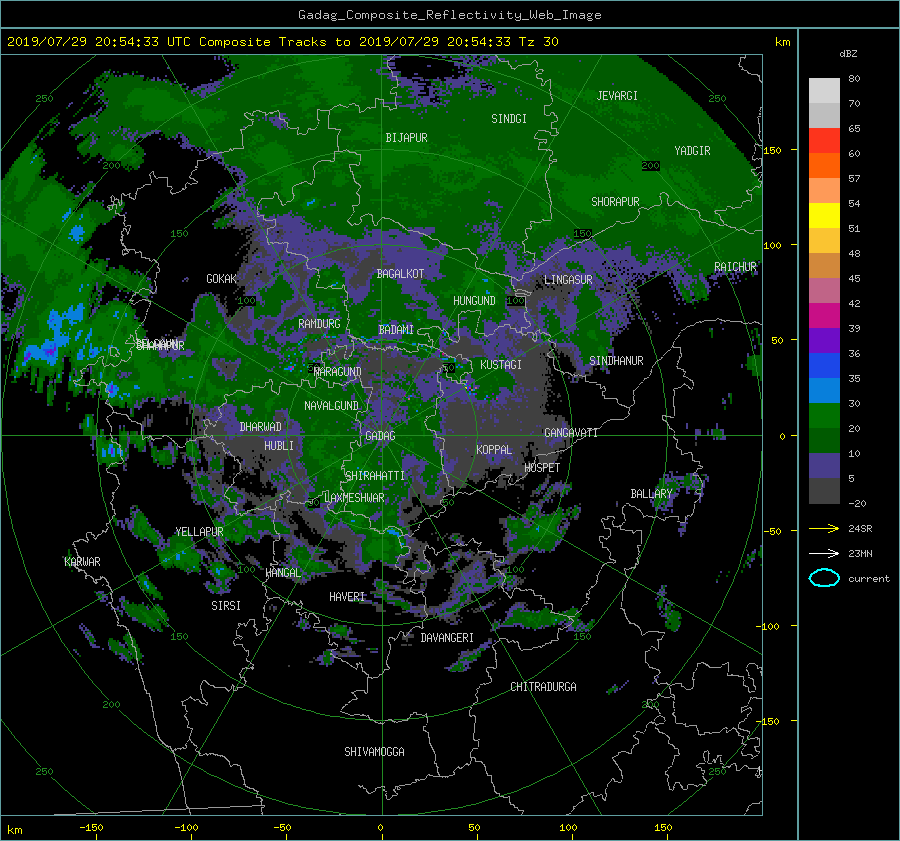This screenshot has height=841, width=900.
Task: Click the yellow 24SR arrow legend icon
Action: (824, 528)
